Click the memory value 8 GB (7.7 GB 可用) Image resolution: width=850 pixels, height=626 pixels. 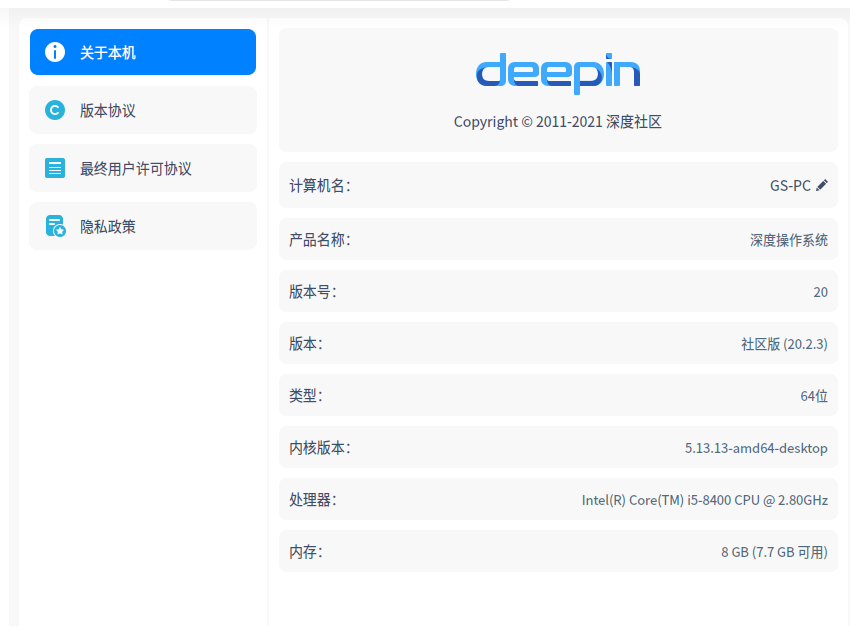[774, 552]
